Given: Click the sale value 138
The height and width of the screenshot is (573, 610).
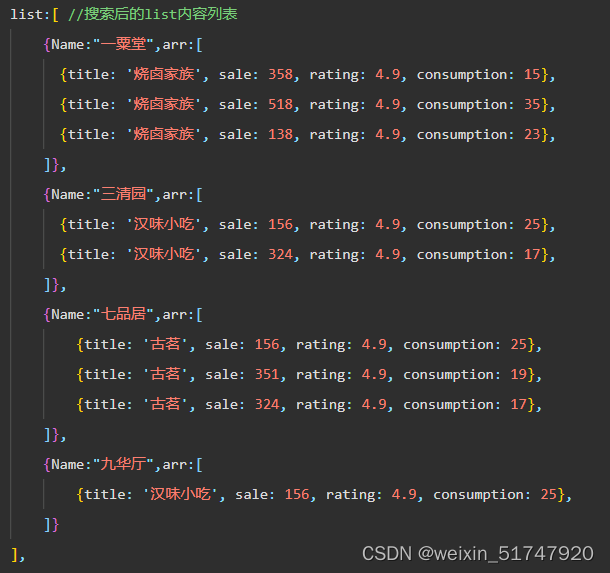Looking at the screenshot, I should click(x=280, y=134).
